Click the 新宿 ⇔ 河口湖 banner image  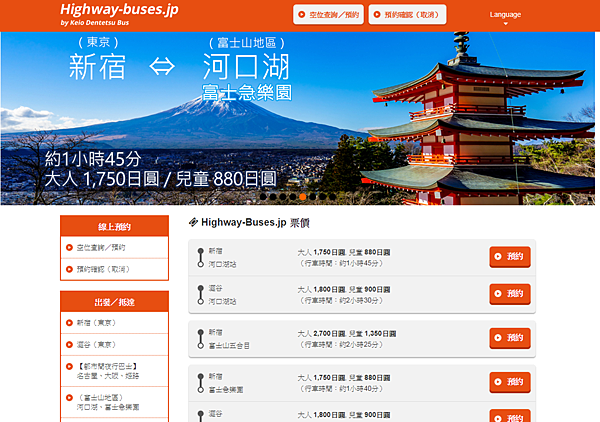[x=298, y=119]
